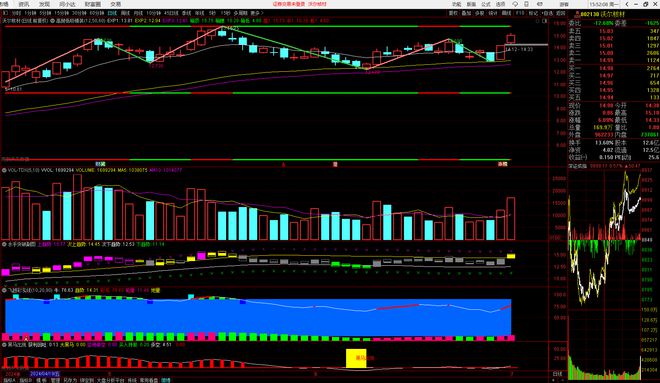Click the 返回 button
The image size is (660, 383).
[561, 13]
